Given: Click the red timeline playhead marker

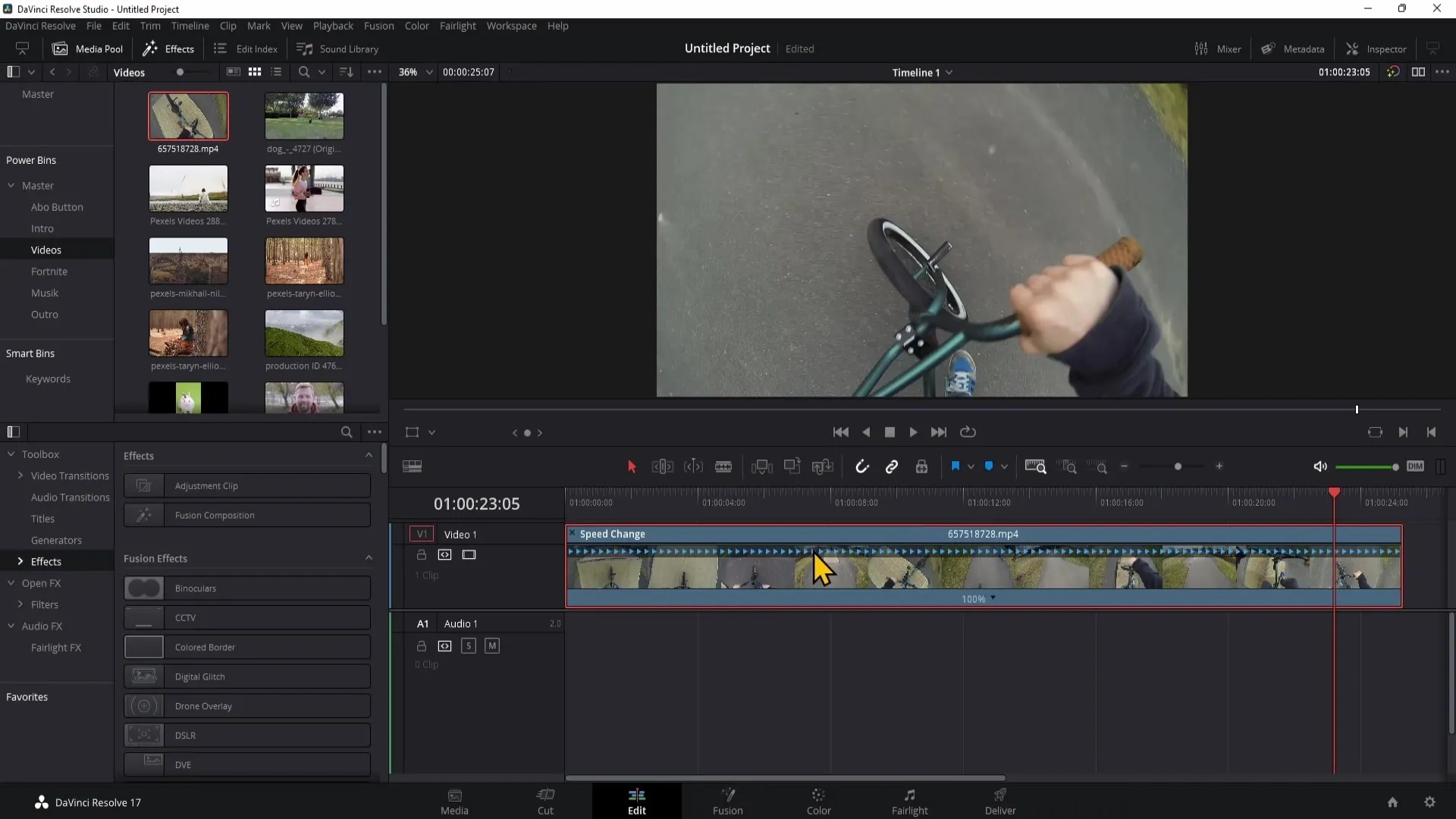Looking at the screenshot, I should [1334, 493].
